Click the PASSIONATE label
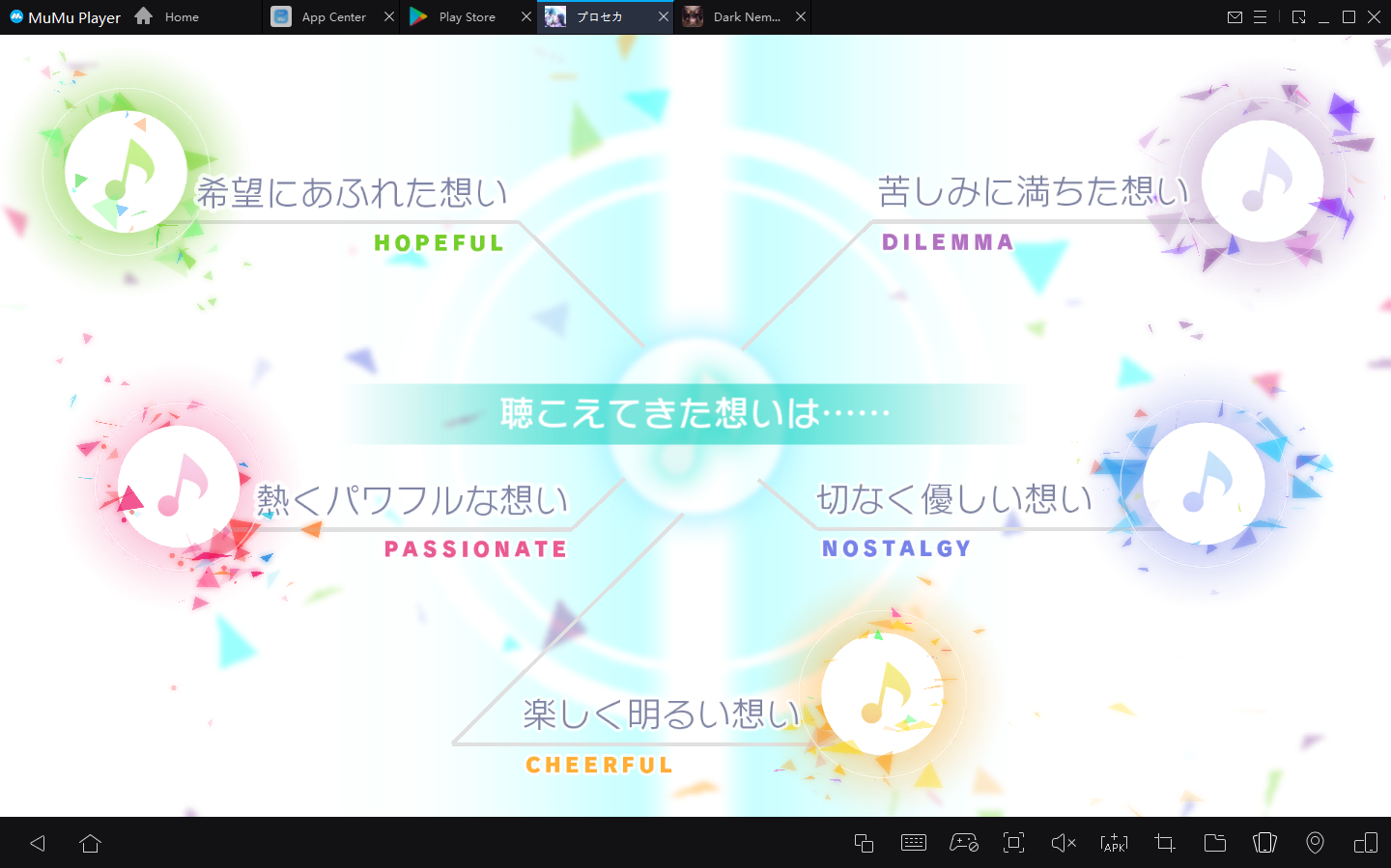This screenshot has height=868, width=1391. click(x=476, y=549)
